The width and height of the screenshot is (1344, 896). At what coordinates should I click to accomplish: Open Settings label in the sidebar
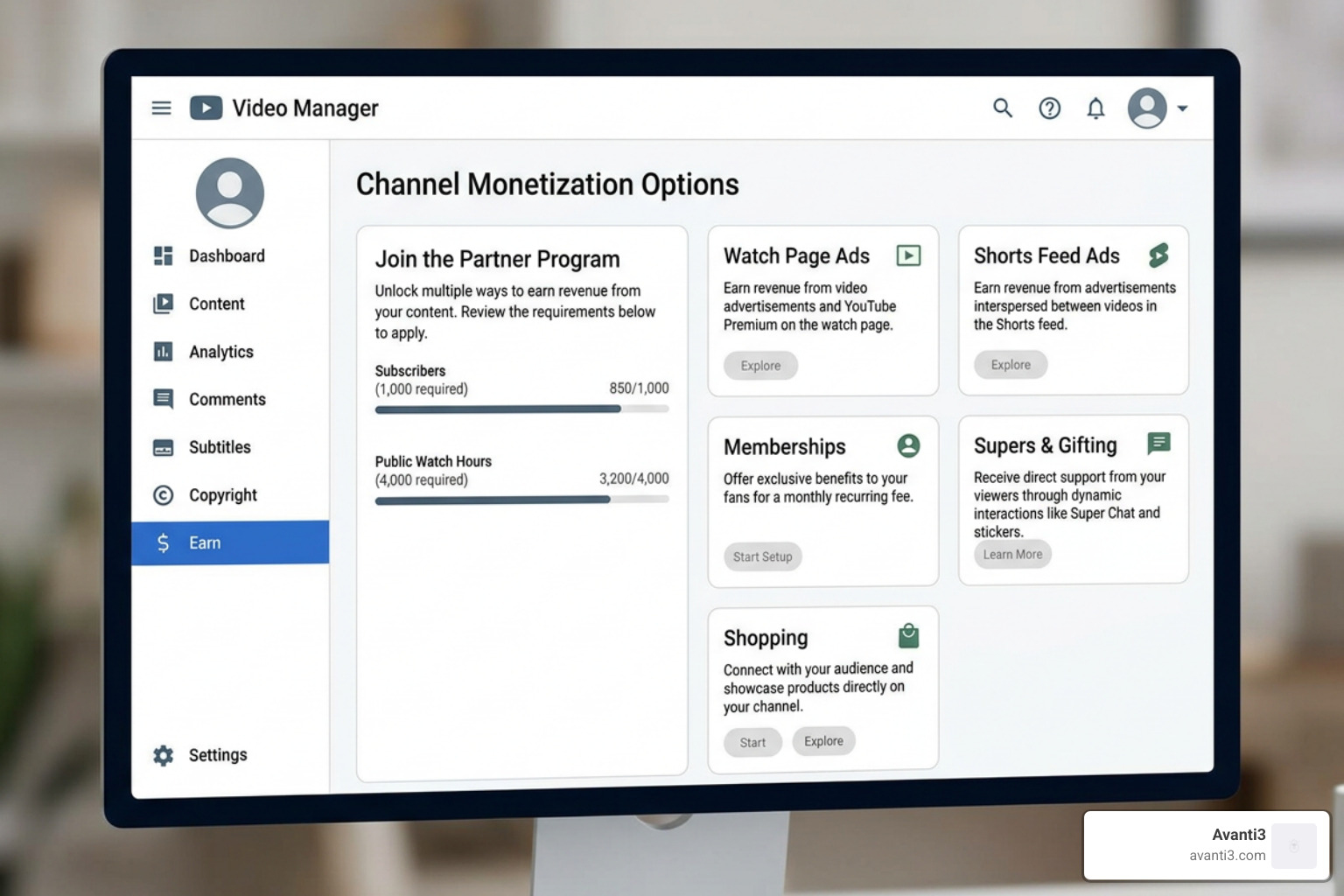click(x=218, y=754)
